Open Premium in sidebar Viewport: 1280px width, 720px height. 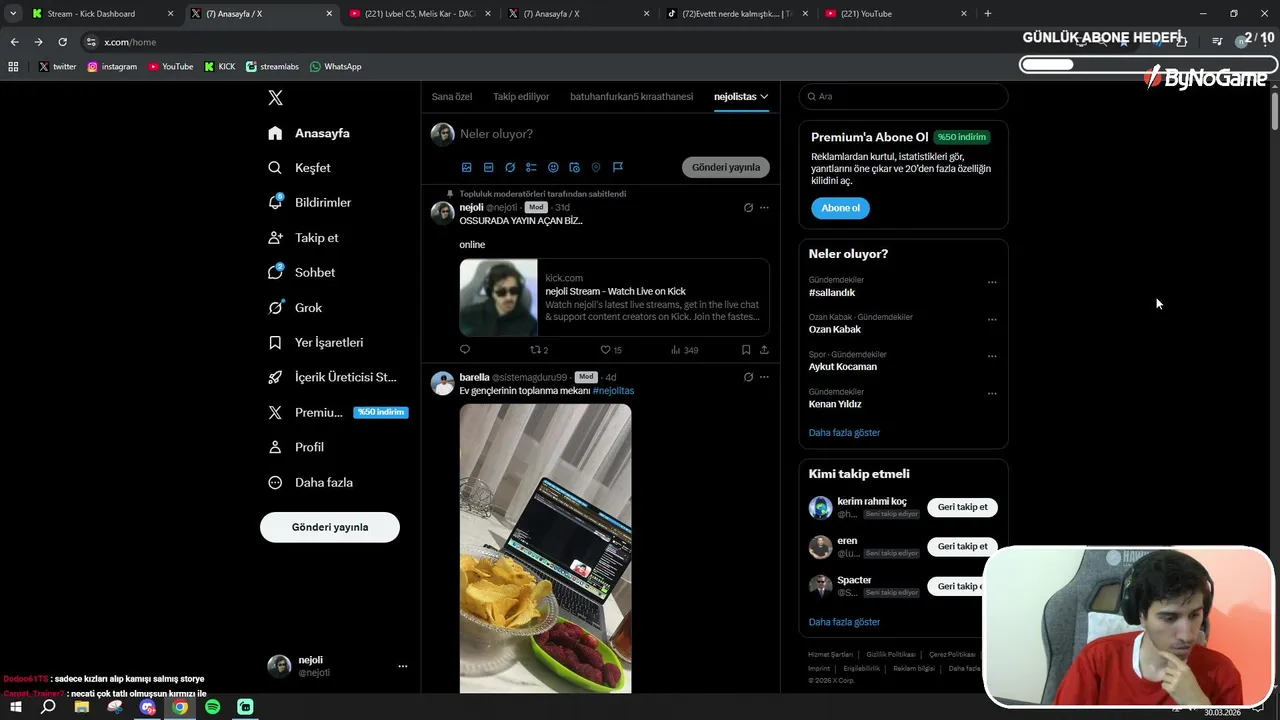pos(338,412)
